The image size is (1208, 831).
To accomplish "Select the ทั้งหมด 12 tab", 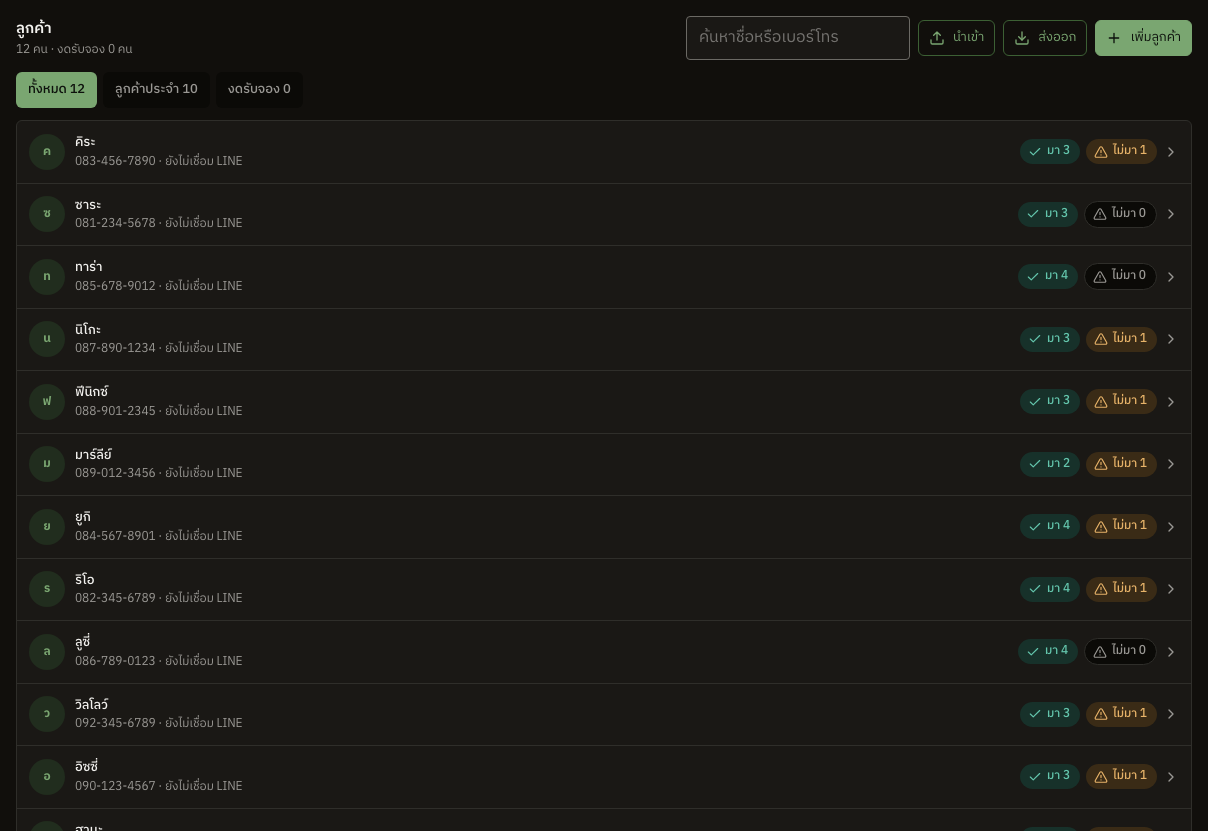I will (56, 90).
